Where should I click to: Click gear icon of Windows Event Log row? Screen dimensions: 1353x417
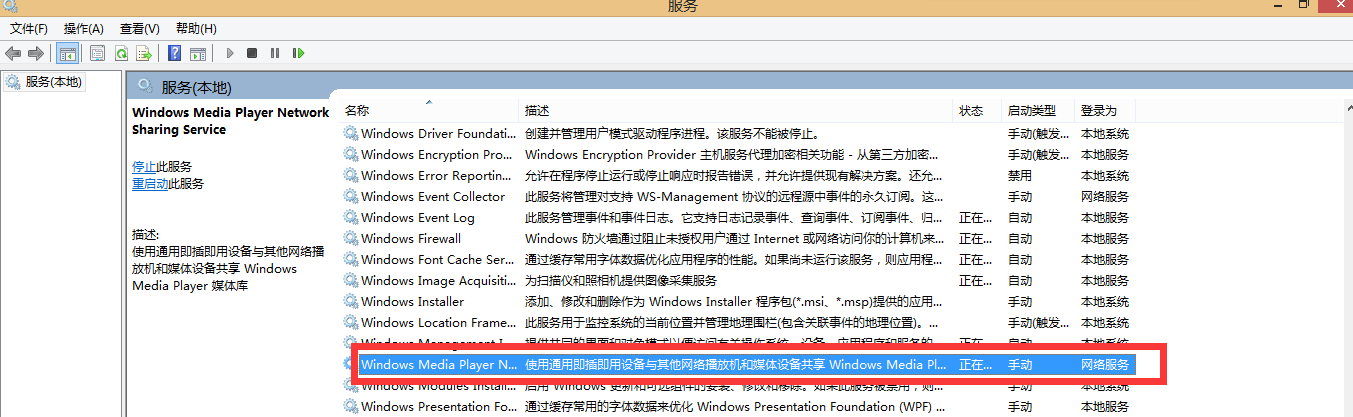click(350, 217)
